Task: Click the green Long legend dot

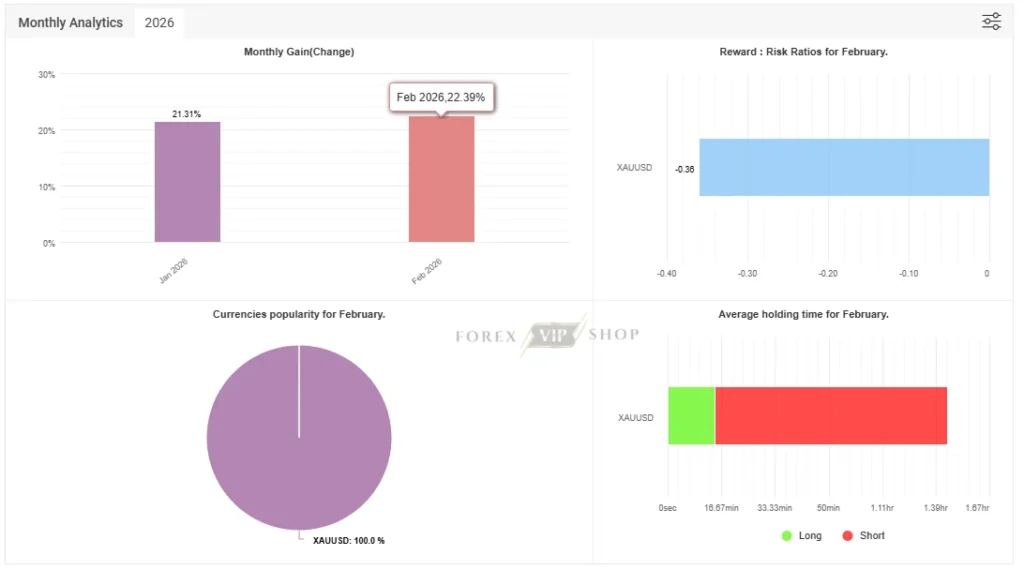Action: tap(786, 535)
